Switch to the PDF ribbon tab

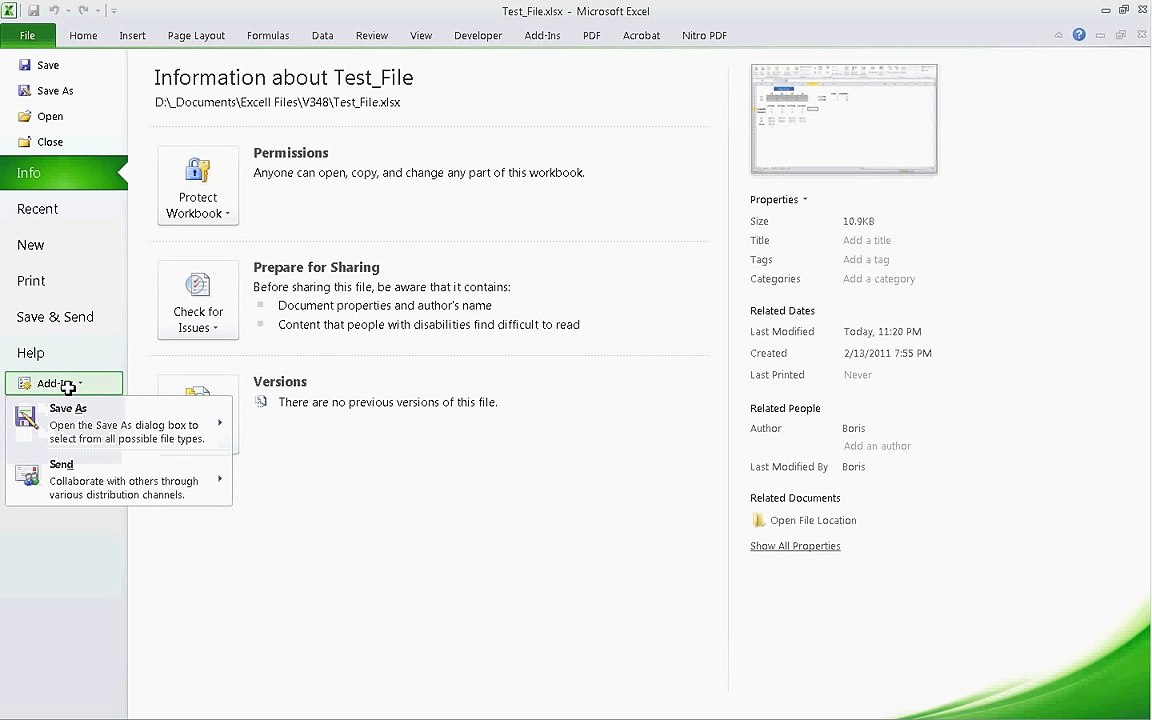pos(591,35)
